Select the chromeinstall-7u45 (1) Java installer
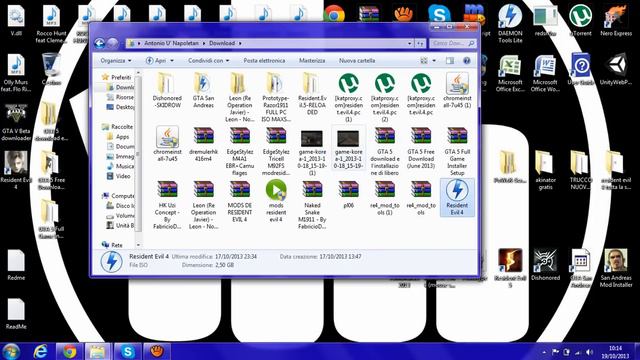 (x=457, y=91)
